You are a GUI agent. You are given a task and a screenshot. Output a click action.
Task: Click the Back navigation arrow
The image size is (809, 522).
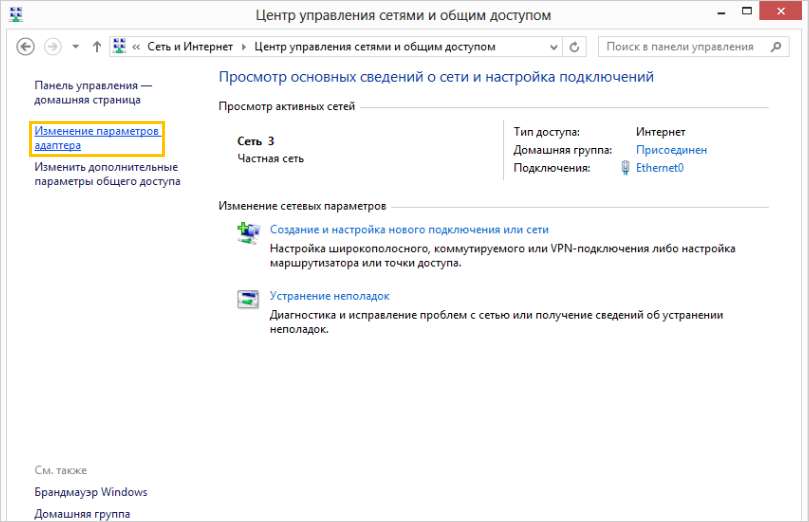coord(26,47)
